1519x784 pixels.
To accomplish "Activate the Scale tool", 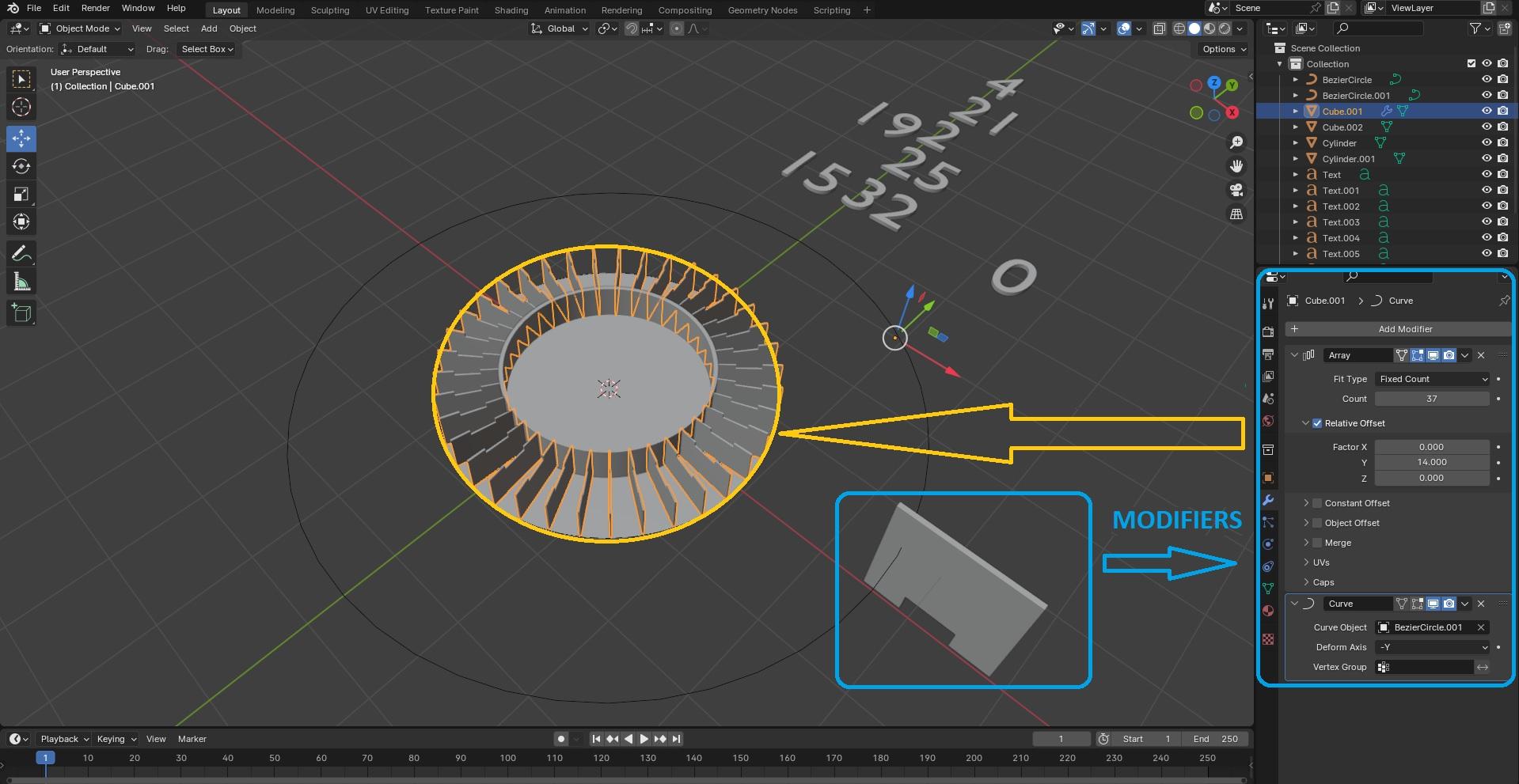I will click(21, 194).
